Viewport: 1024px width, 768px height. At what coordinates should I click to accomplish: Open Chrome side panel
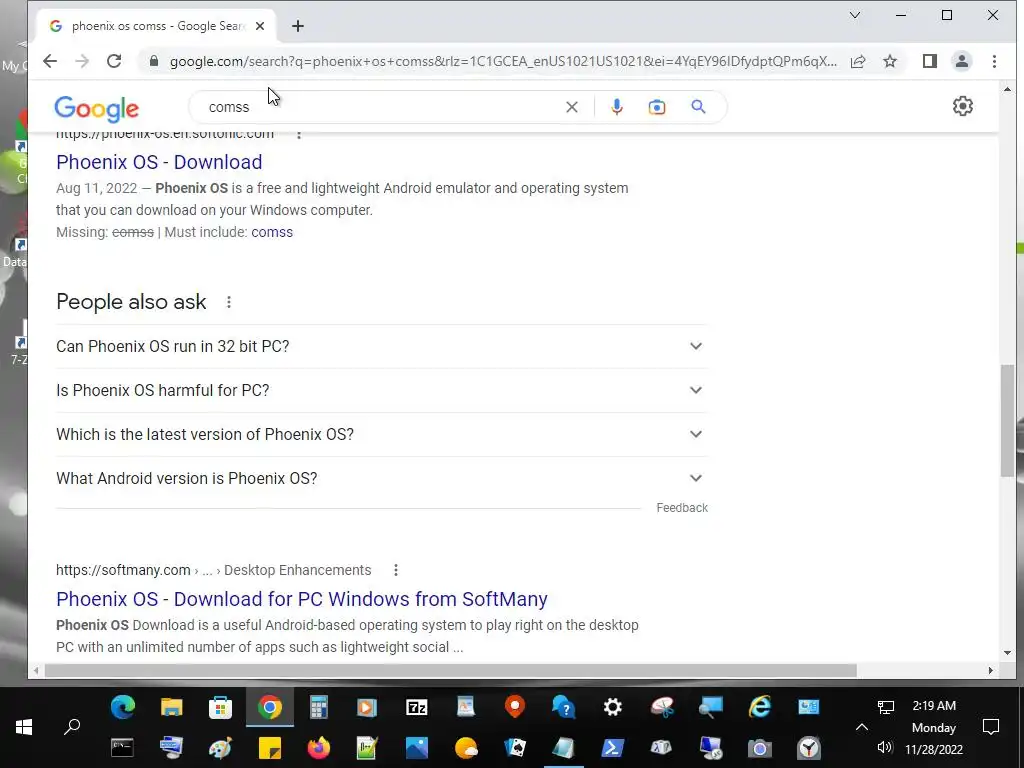pyautogui.click(x=929, y=61)
